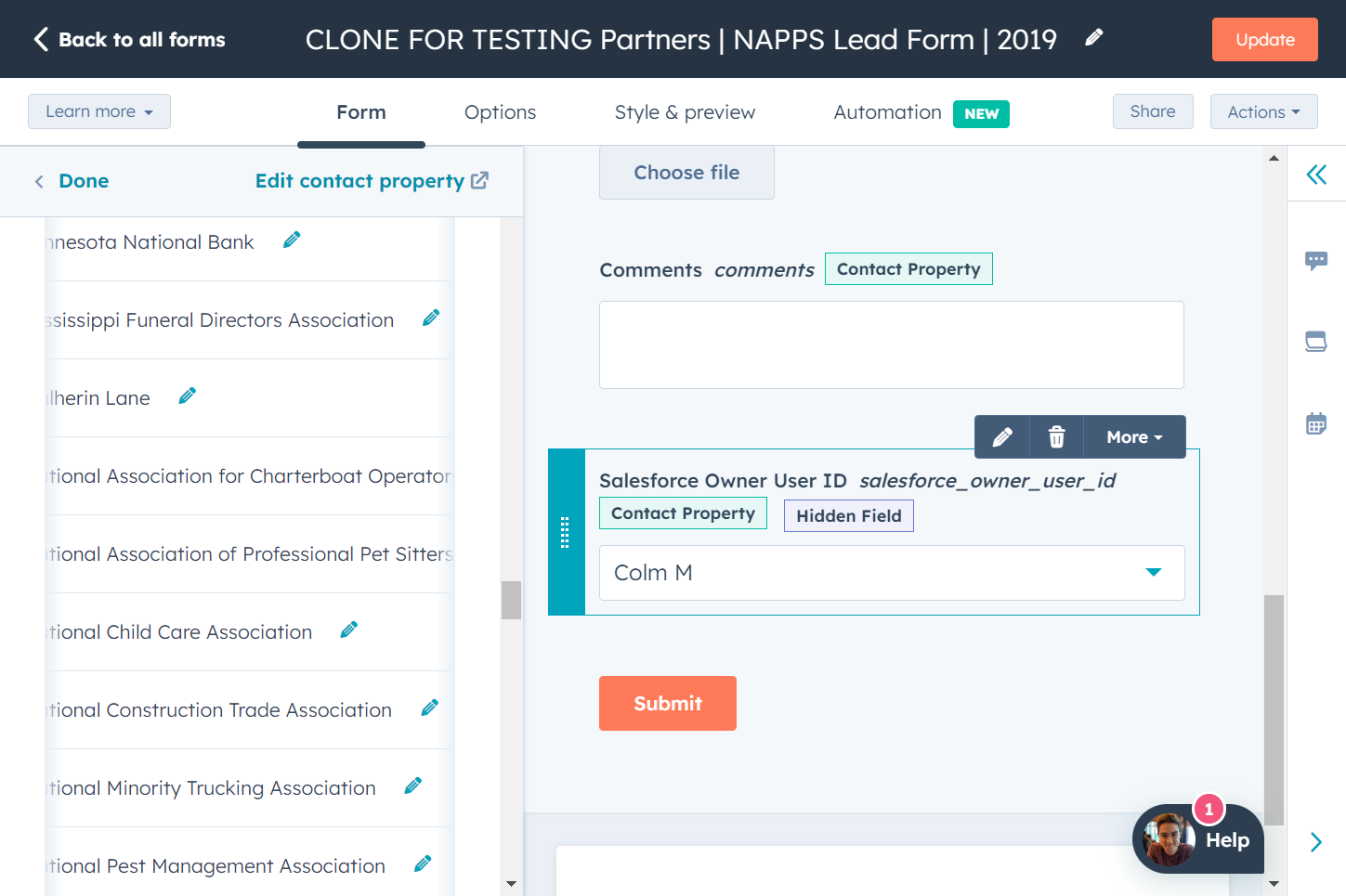Open the chat comments sidebar icon
Screen dimensions: 1346x896
click(1316, 261)
